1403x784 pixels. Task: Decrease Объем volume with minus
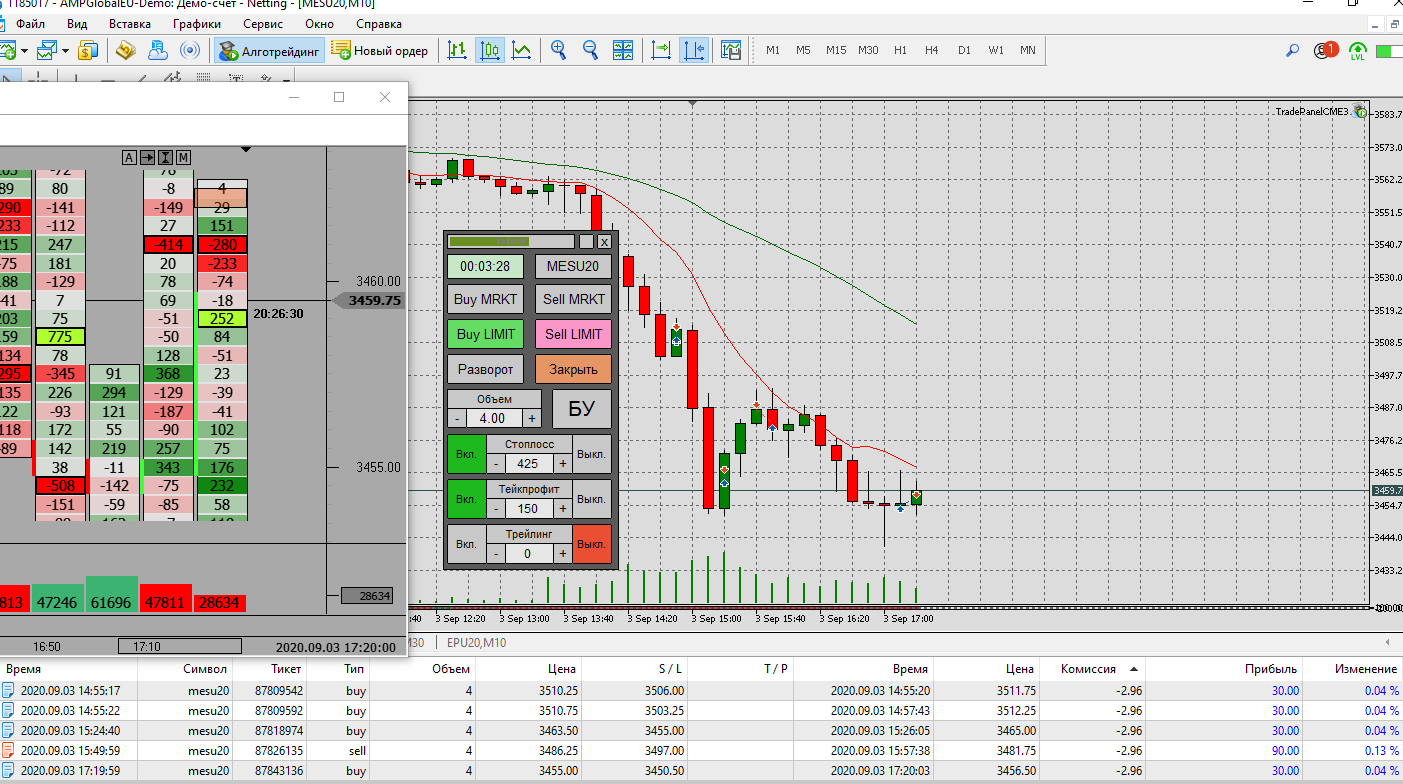456,418
